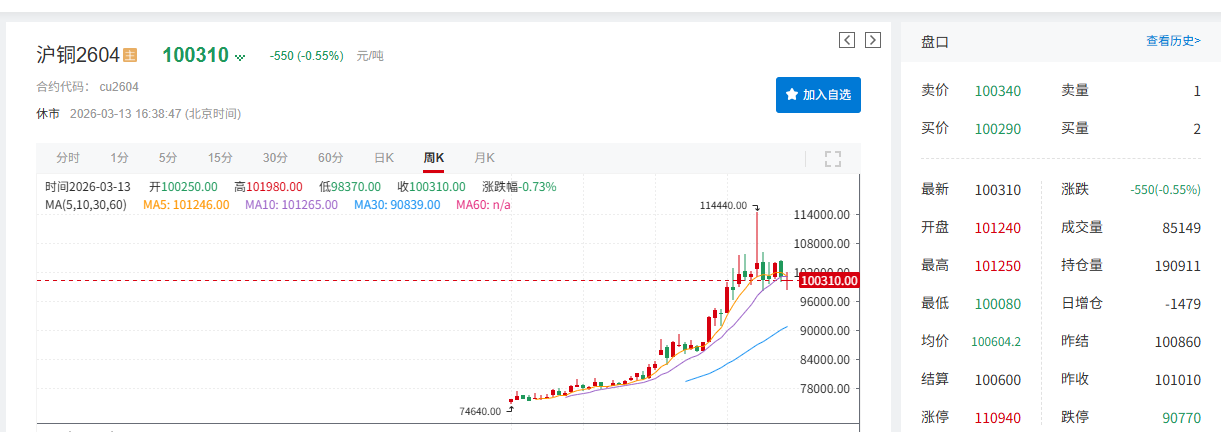Image resolution: width=1221 pixels, height=432 pixels.
Task: Open the 查看历史 link
Action: click(1173, 41)
